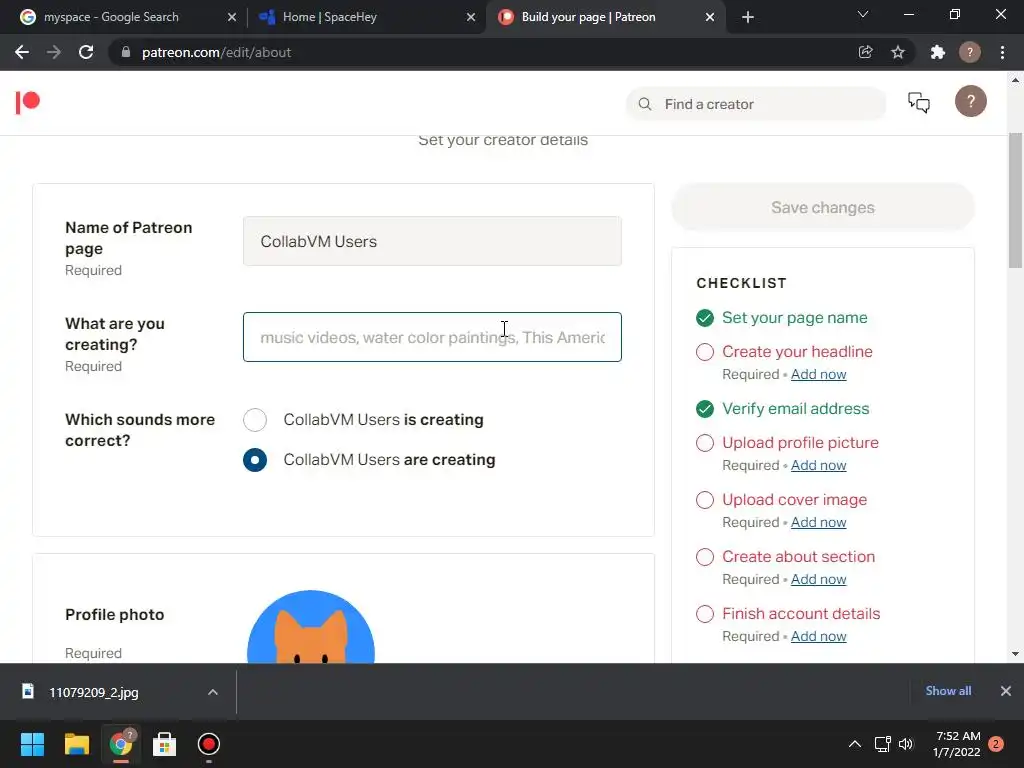The image size is (1024, 768).
Task: Close the myspace Google Search tab
Action: (x=232, y=17)
